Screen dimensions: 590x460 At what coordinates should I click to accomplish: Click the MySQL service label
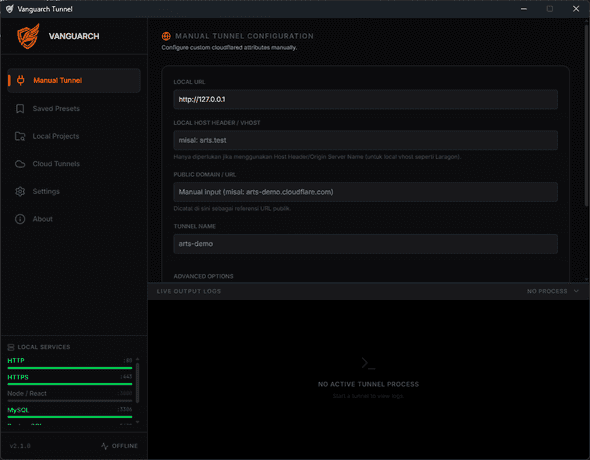[x=18, y=410]
